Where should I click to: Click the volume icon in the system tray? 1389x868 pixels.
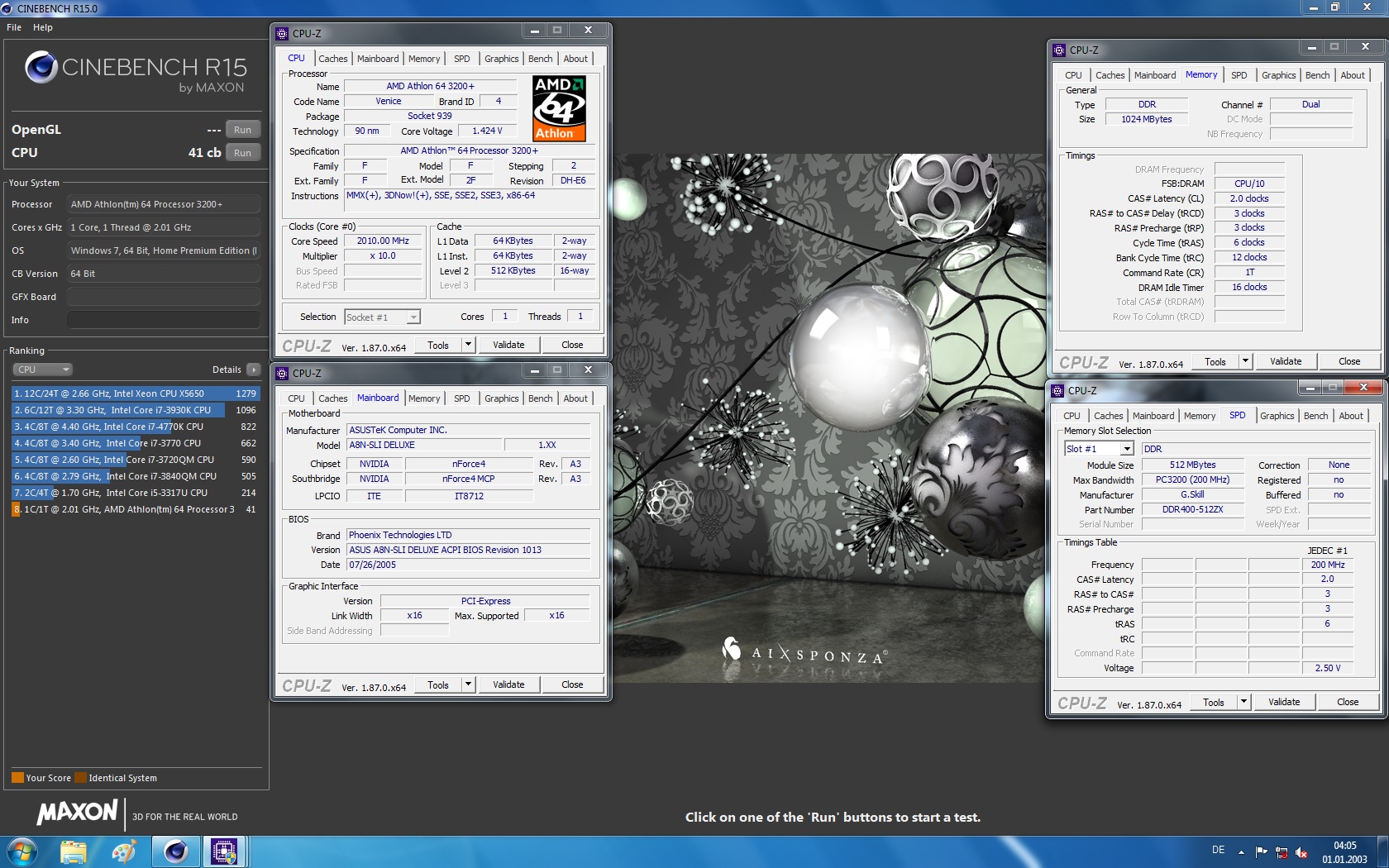pos(1301,851)
